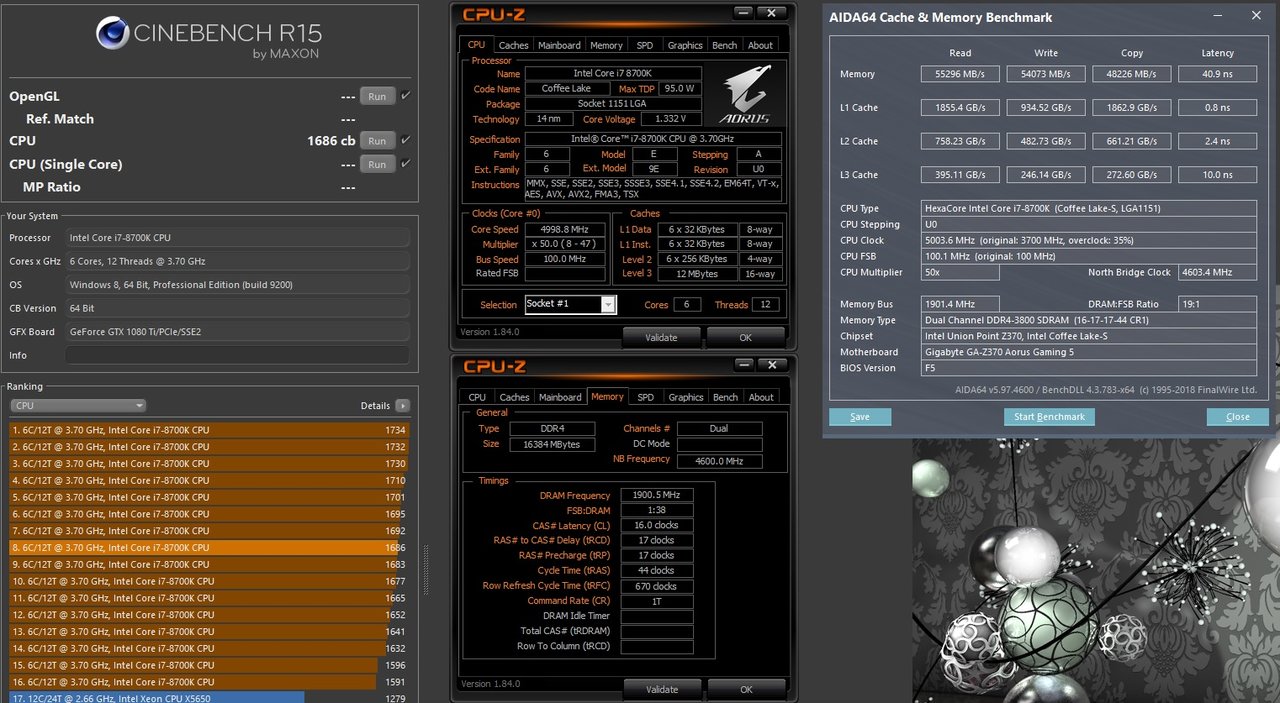This screenshot has width=1280, height=703.
Task: Click the Memory Read value 55296 MB/s
Action: click(960, 74)
